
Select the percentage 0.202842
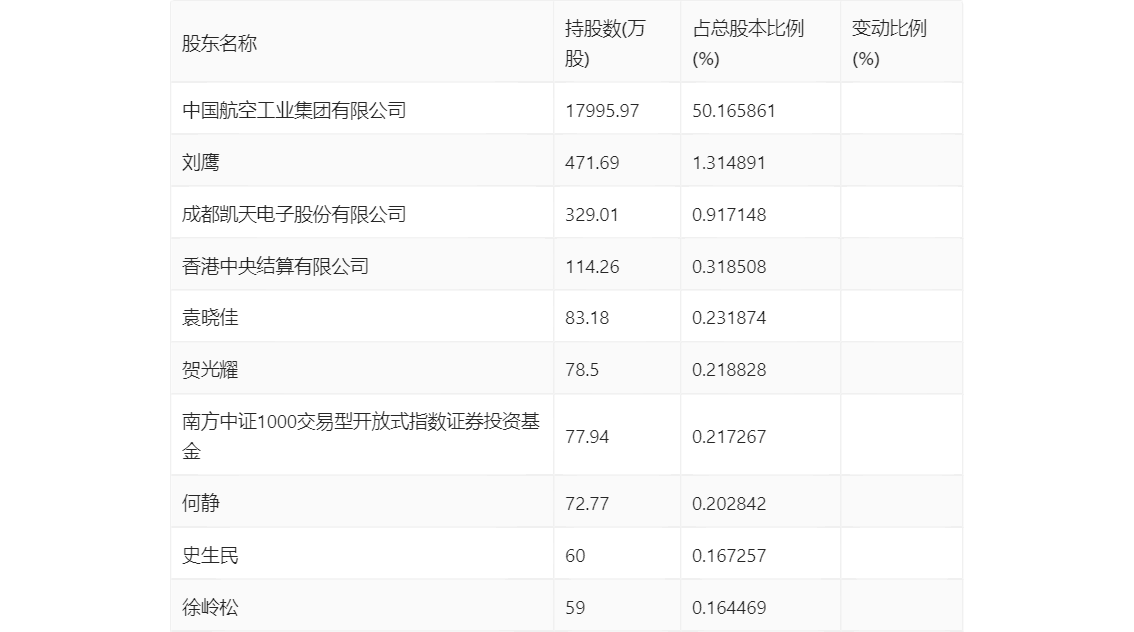tap(729, 503)
